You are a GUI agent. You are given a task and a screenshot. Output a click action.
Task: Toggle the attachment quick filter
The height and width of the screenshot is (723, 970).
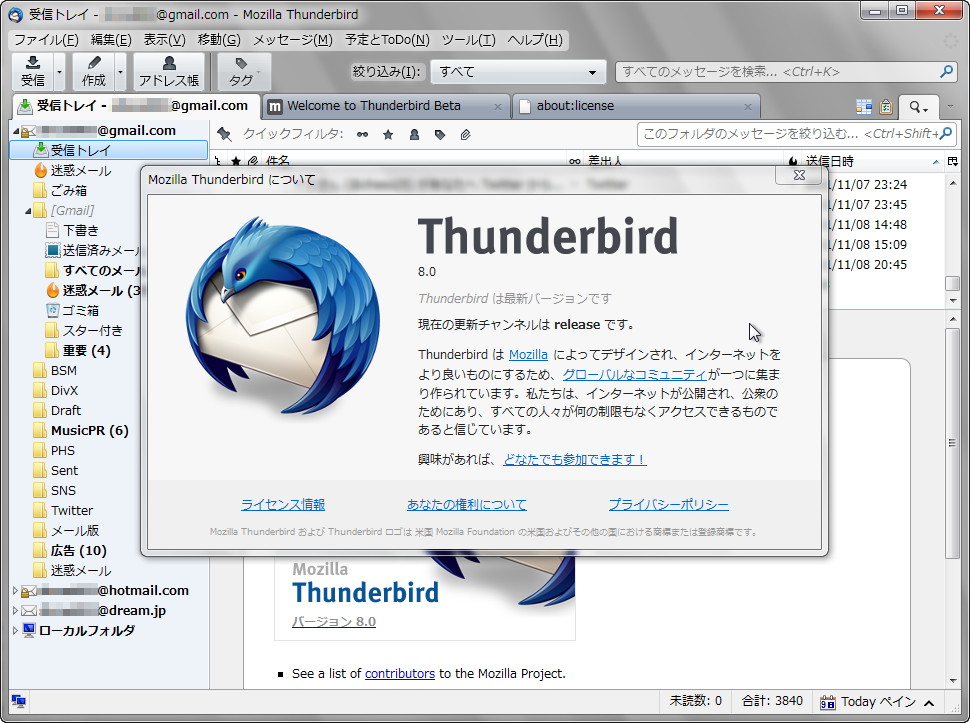click(x=465, y=133)
